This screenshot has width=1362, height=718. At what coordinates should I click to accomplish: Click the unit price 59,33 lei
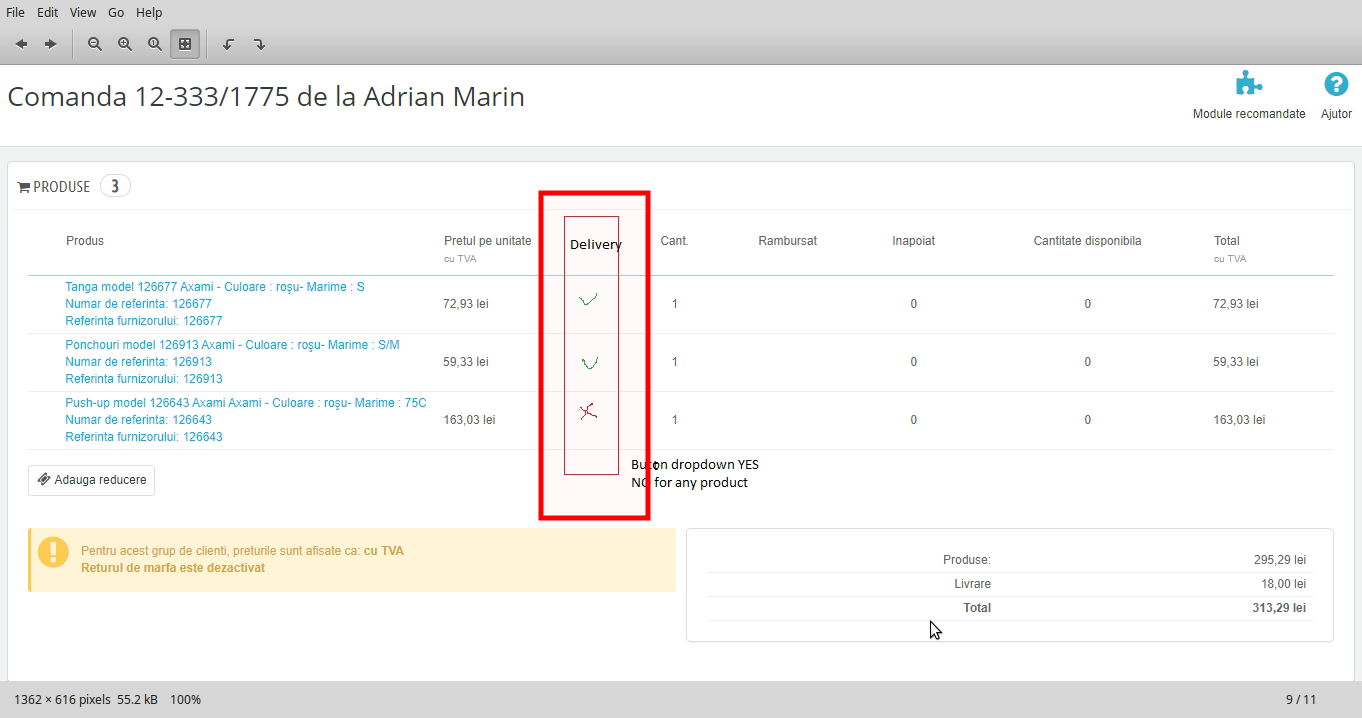466,362
